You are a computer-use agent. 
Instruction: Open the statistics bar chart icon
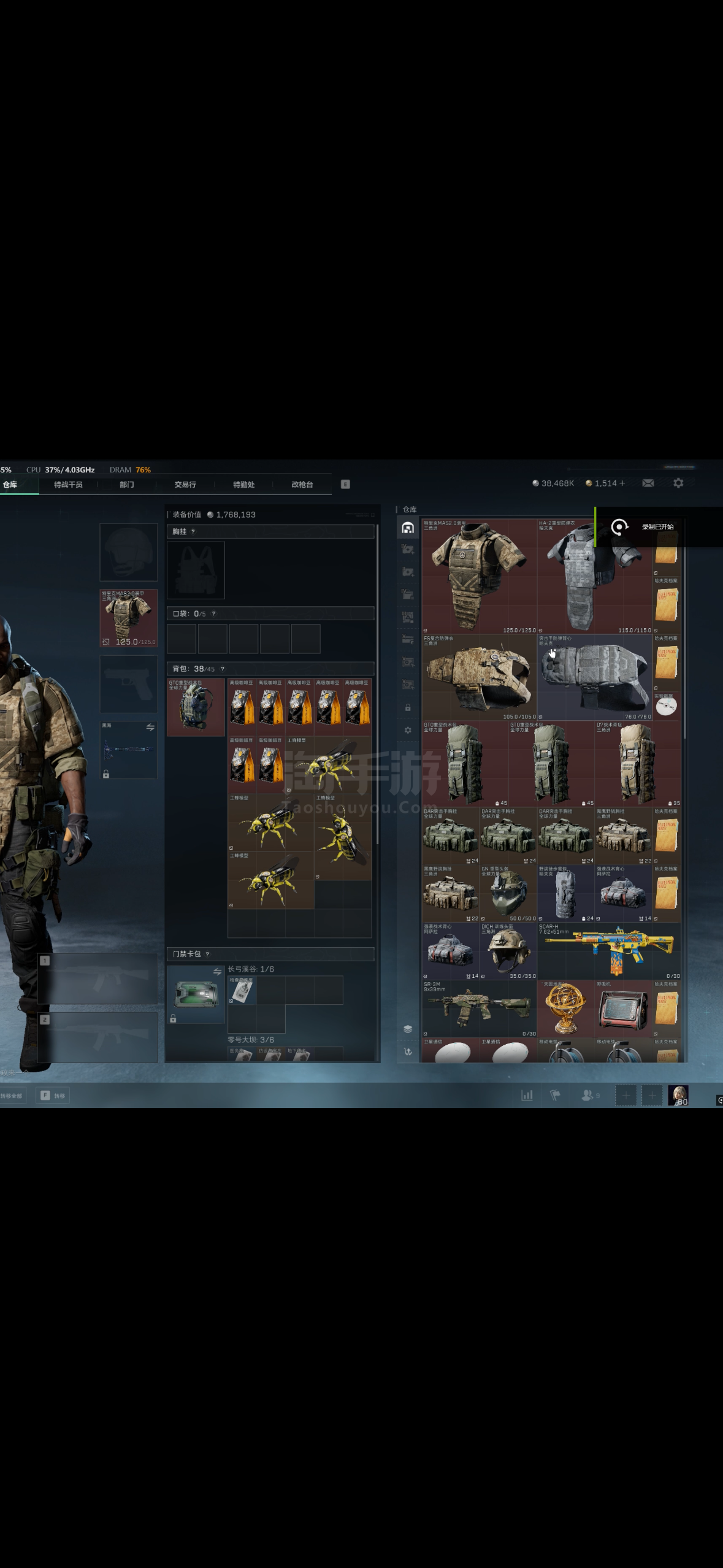[x=527, y=1095]
